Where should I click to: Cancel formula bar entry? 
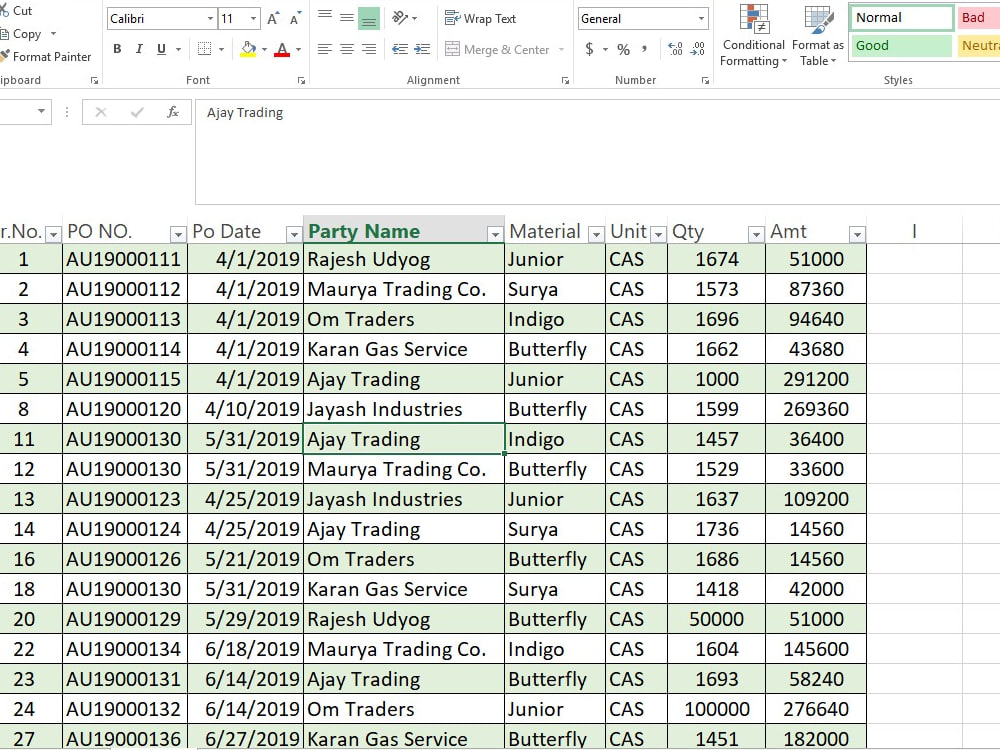pos(101,112)
